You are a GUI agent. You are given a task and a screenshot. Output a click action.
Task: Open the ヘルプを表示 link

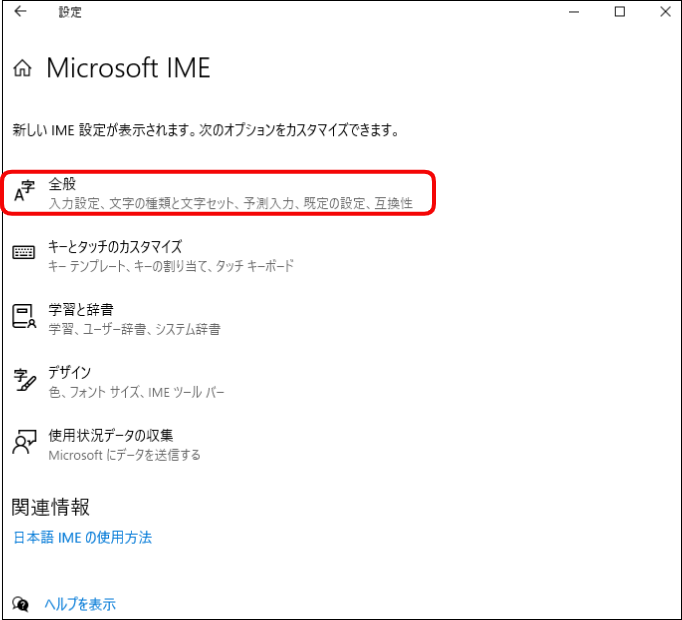coord(80,604)
